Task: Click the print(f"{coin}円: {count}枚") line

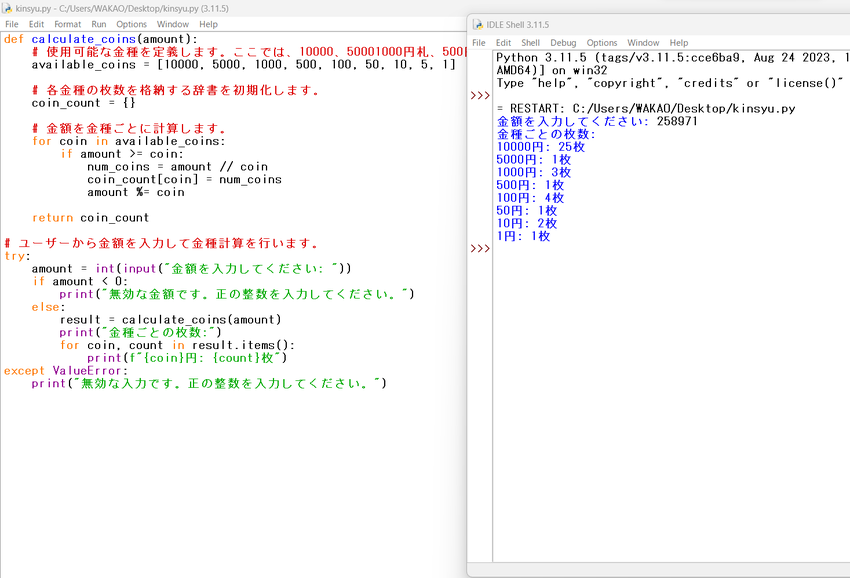Action: click(187, 358)
